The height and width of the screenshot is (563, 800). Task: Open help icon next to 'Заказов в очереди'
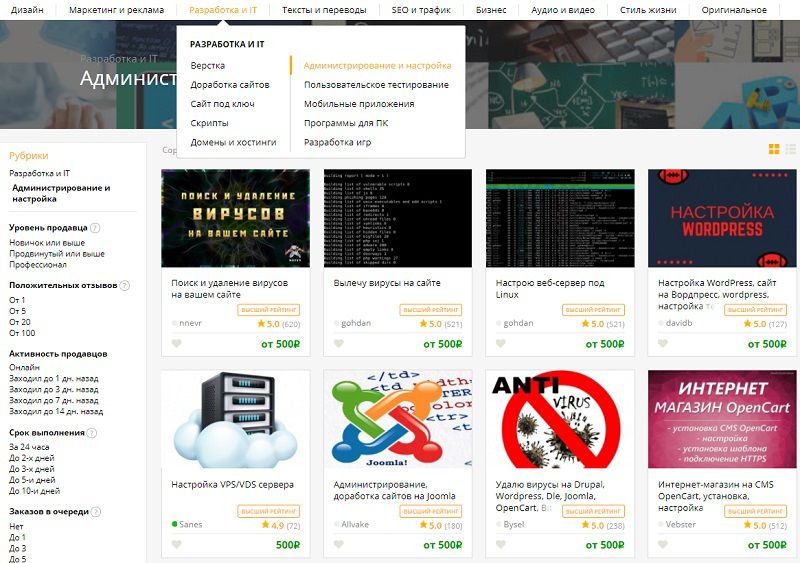[x=96, y=512]
